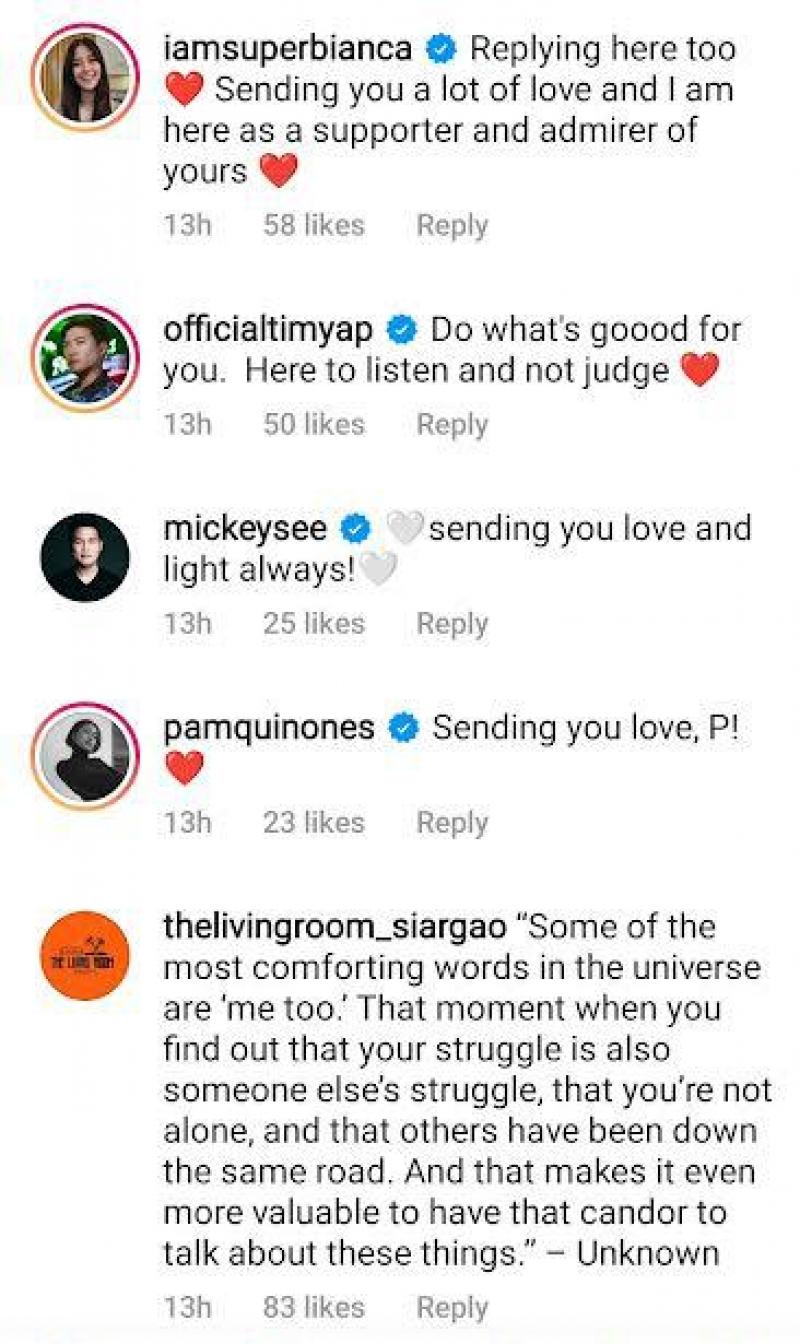Open the pamquinones username link
800x1344 pixels.
[x=269, y=728]
